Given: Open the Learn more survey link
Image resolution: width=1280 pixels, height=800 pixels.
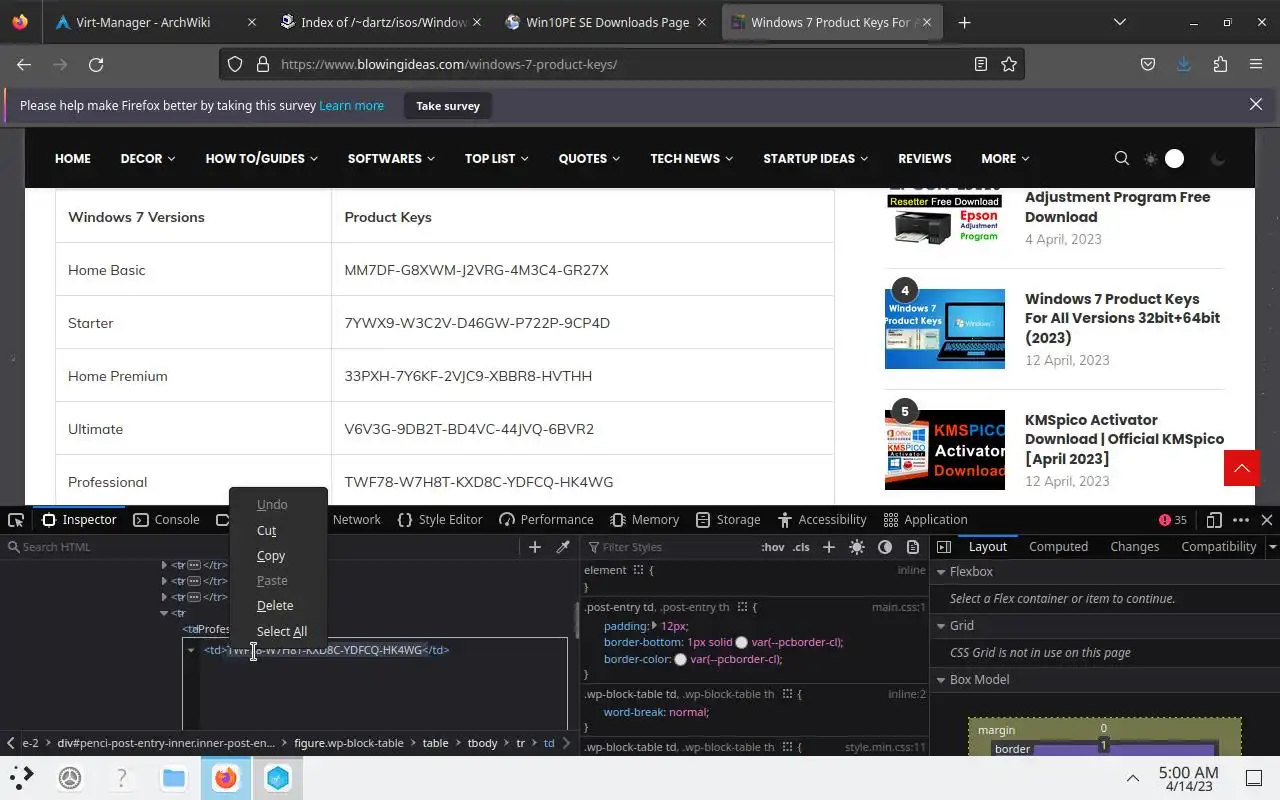Looking at the screenshot, I should point(351,106).
